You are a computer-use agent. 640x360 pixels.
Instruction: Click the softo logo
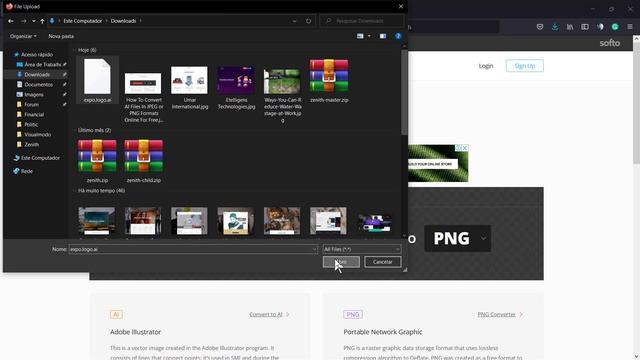click(610, 43)
